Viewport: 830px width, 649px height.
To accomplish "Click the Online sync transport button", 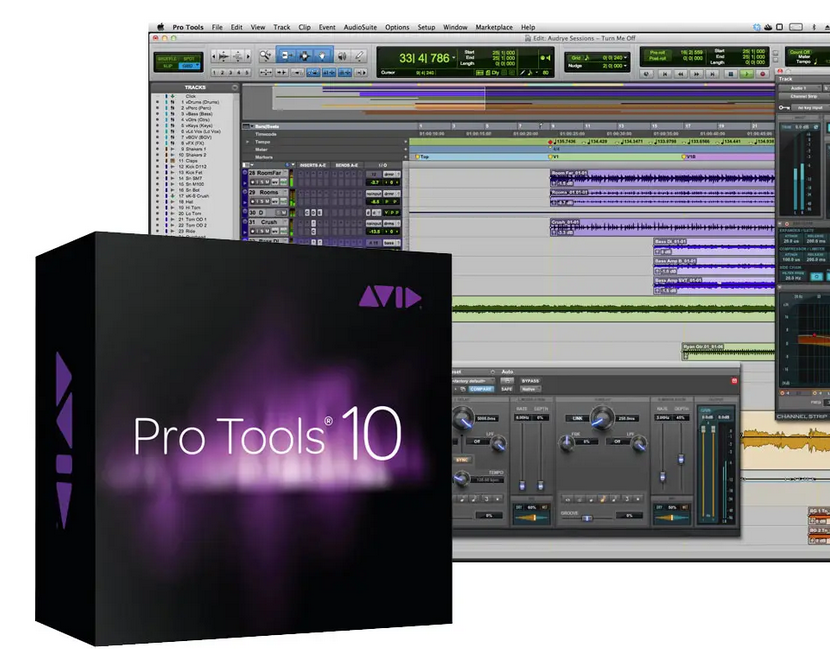I will pyautogui.click(x=646, y=74).
